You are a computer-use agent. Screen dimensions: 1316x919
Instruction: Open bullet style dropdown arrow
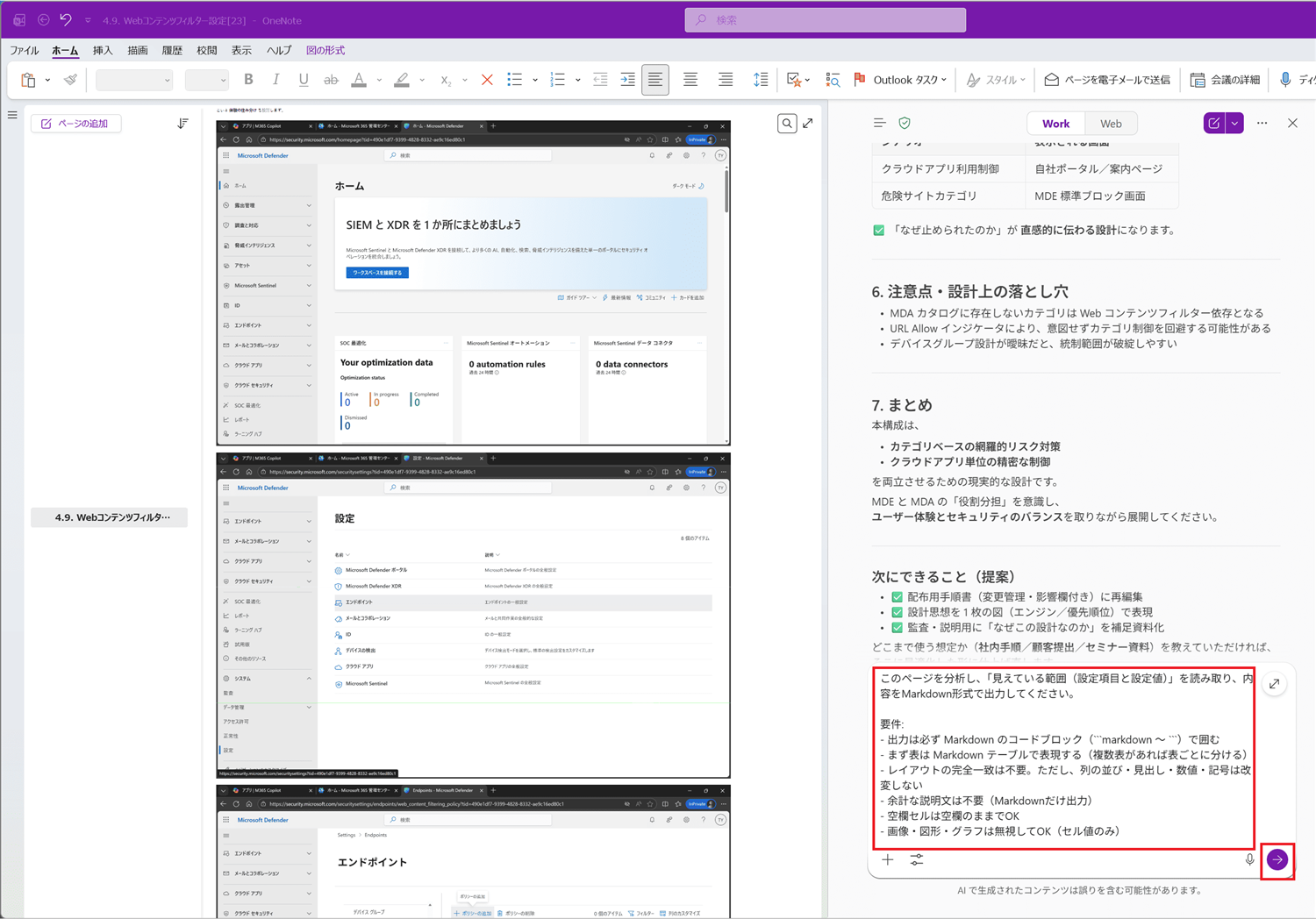pyautogui.click(x=535, y=80)
